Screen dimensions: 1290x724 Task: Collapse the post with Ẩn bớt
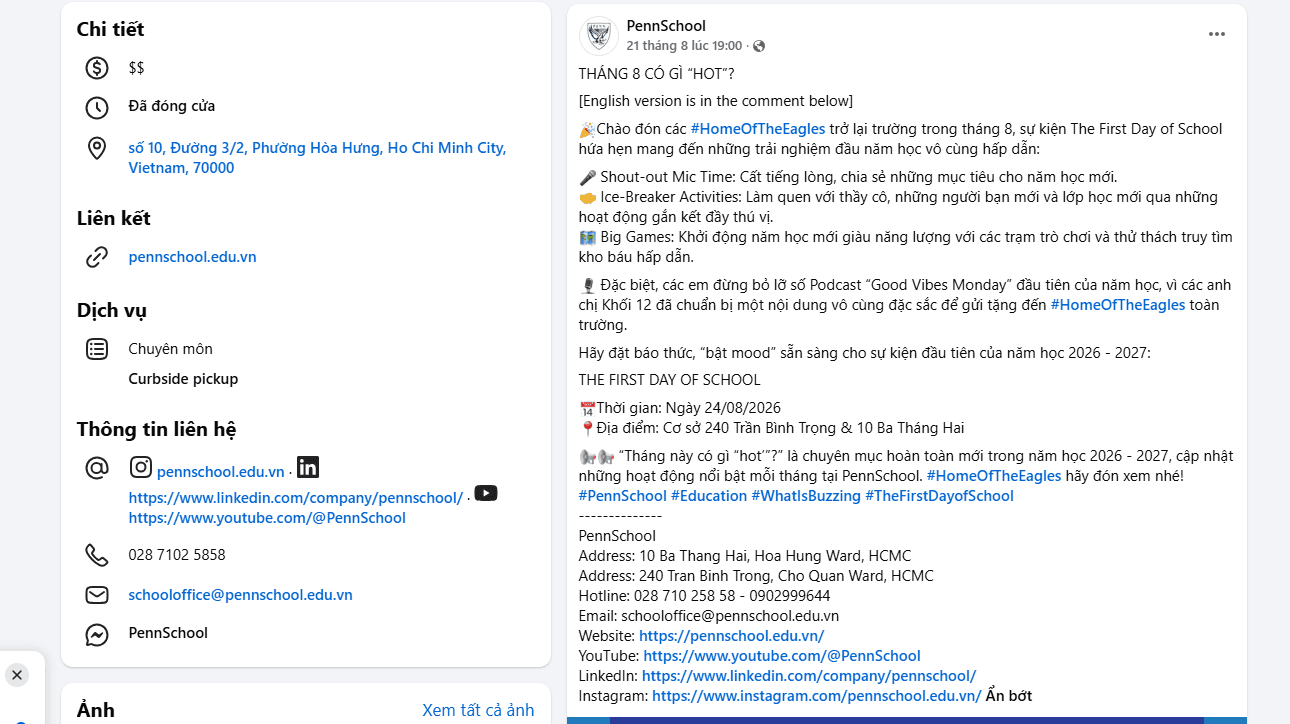tap(1009, 696)
